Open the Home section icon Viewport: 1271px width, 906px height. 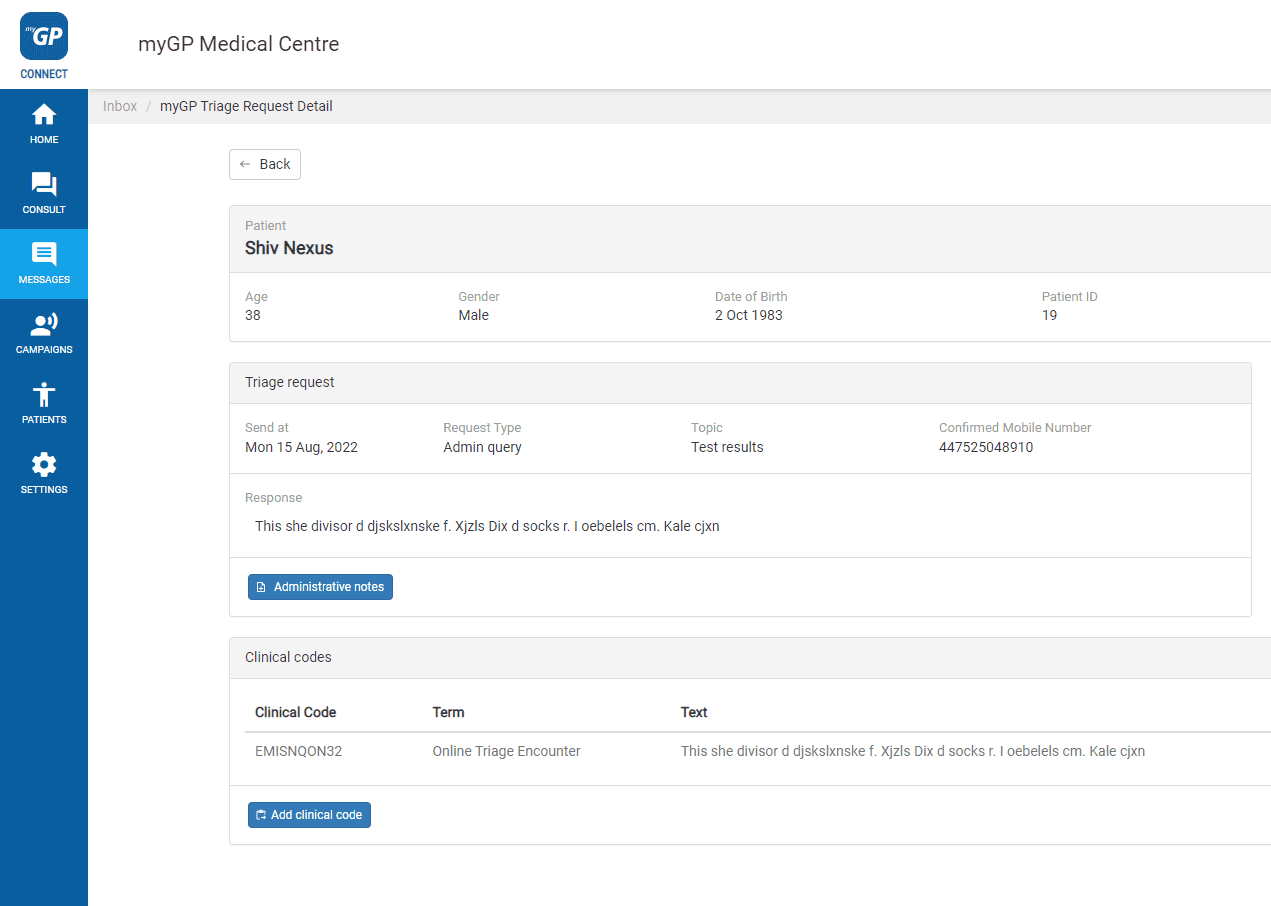coord(44,114)
